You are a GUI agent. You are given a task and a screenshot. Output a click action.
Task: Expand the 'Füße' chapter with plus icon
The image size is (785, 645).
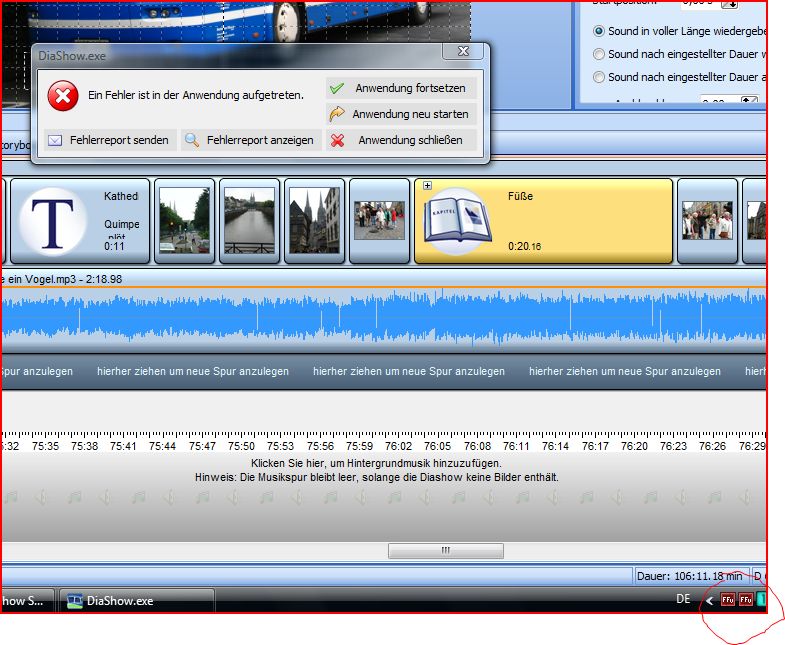tap(427, 186)
